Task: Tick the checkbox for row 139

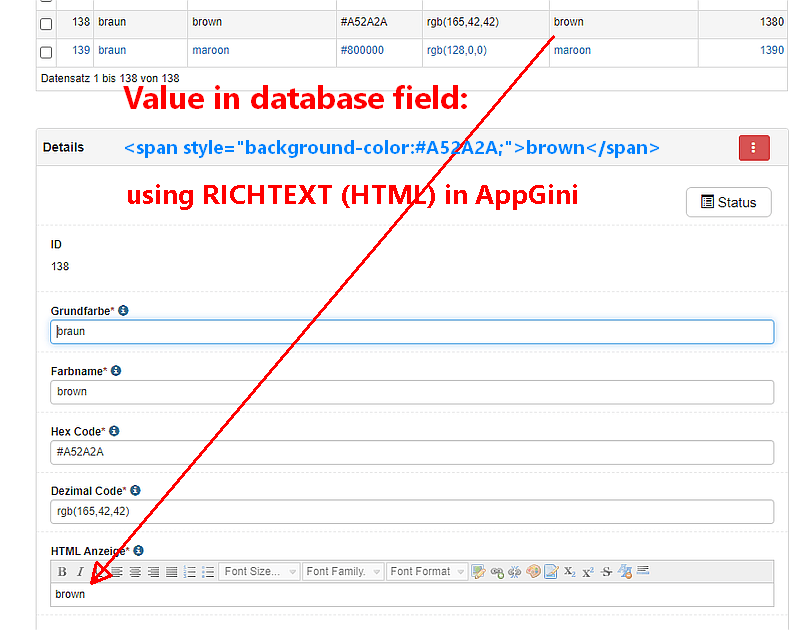Action: coord(46,52)
